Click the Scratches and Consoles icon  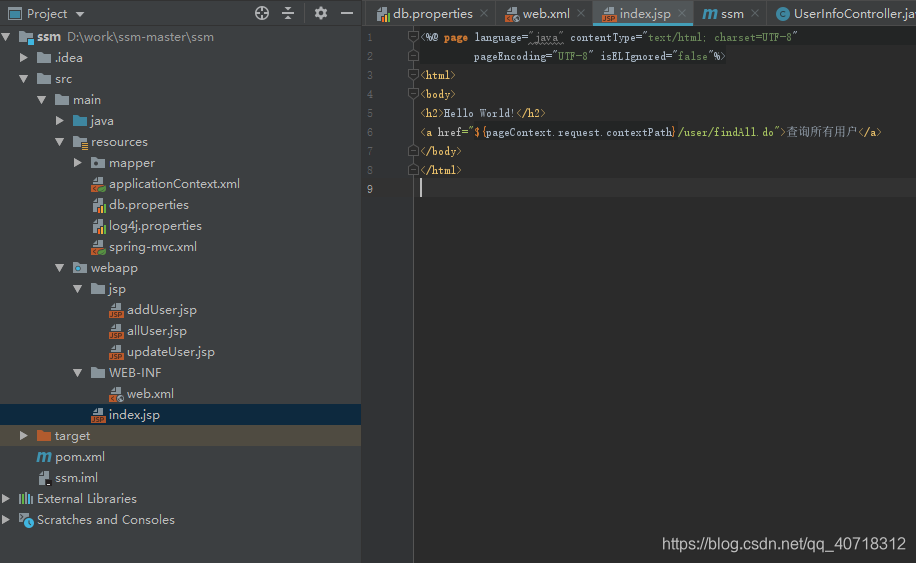click(x=26, y=520)
